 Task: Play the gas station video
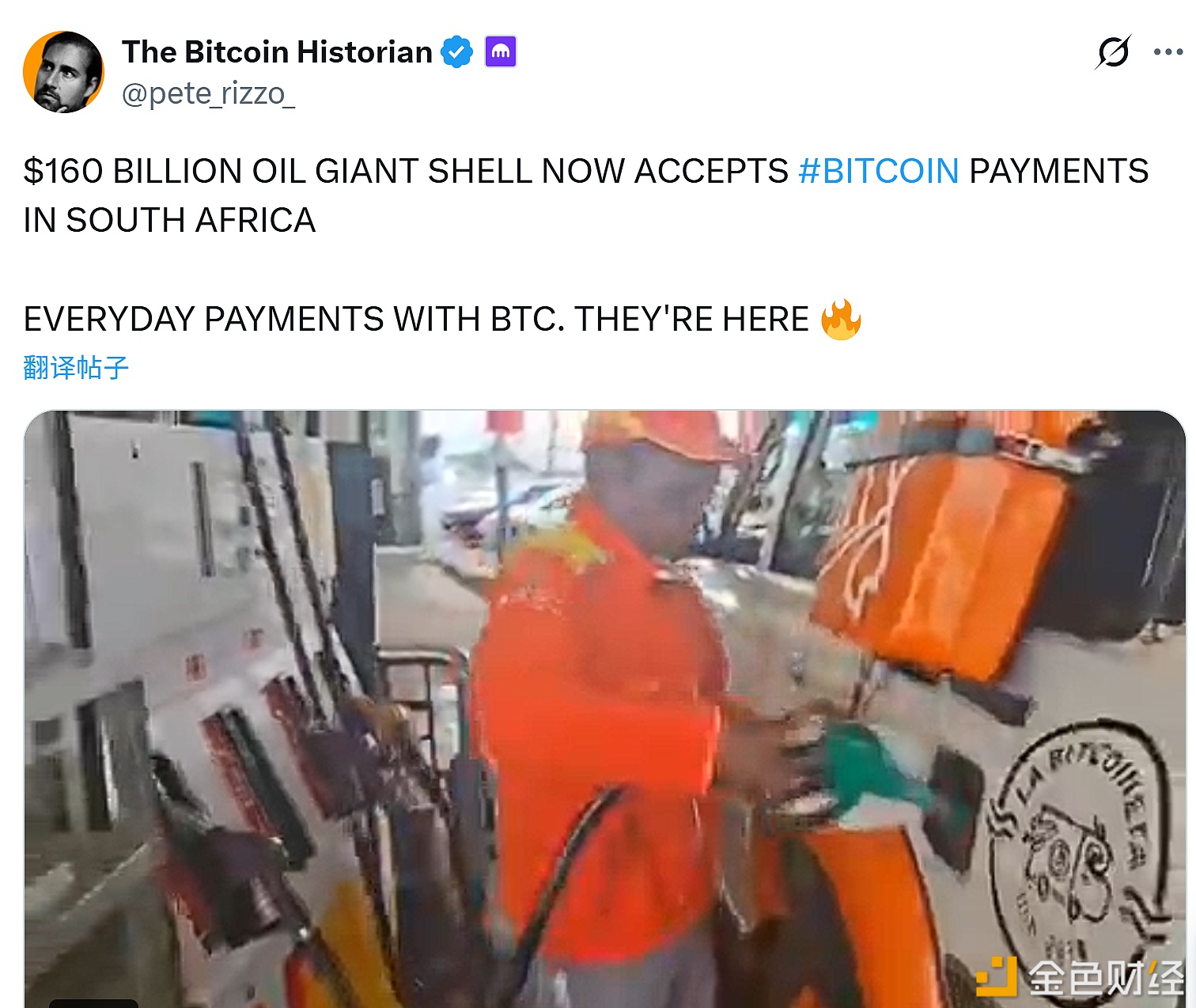(x=604, y=709)
